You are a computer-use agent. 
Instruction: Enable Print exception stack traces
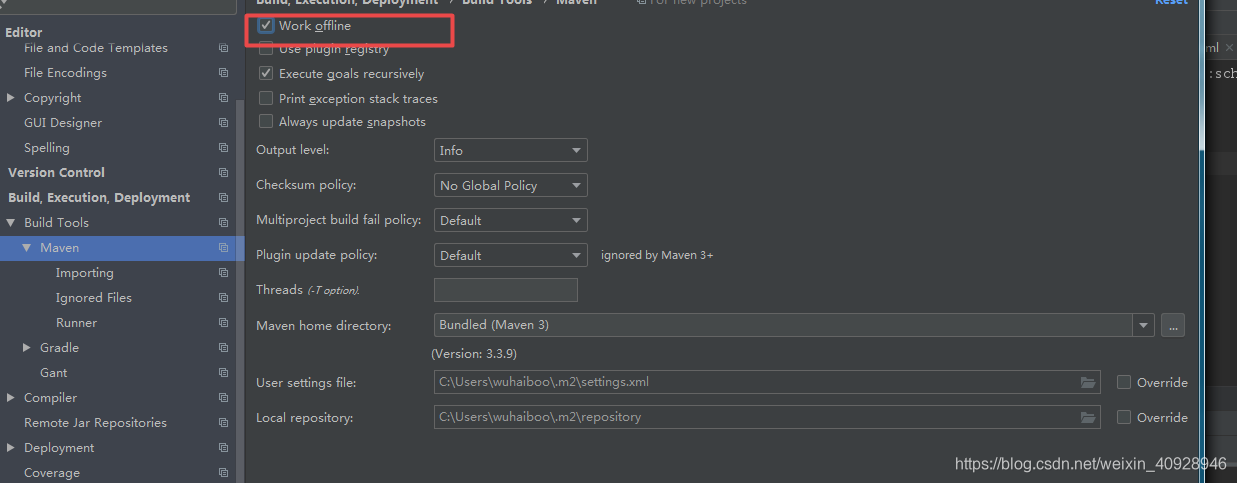(266, 99)
